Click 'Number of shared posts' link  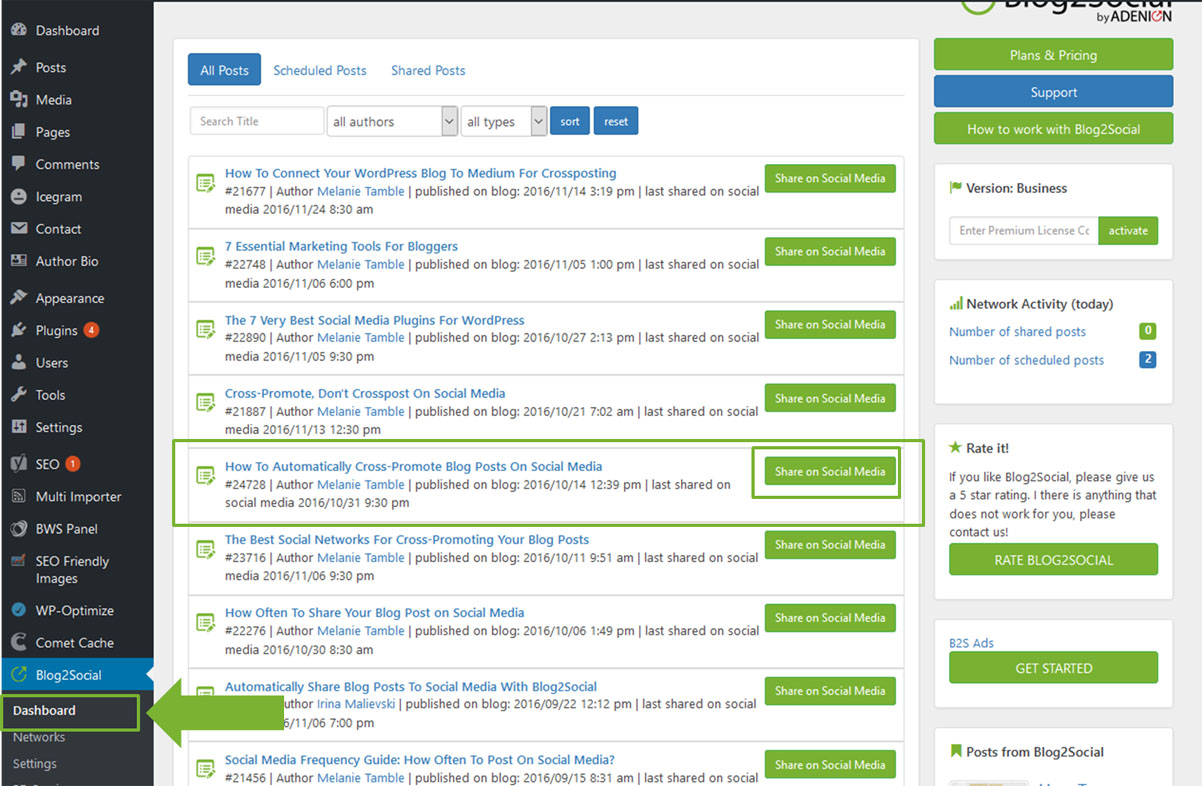(x=1017, y=331)
